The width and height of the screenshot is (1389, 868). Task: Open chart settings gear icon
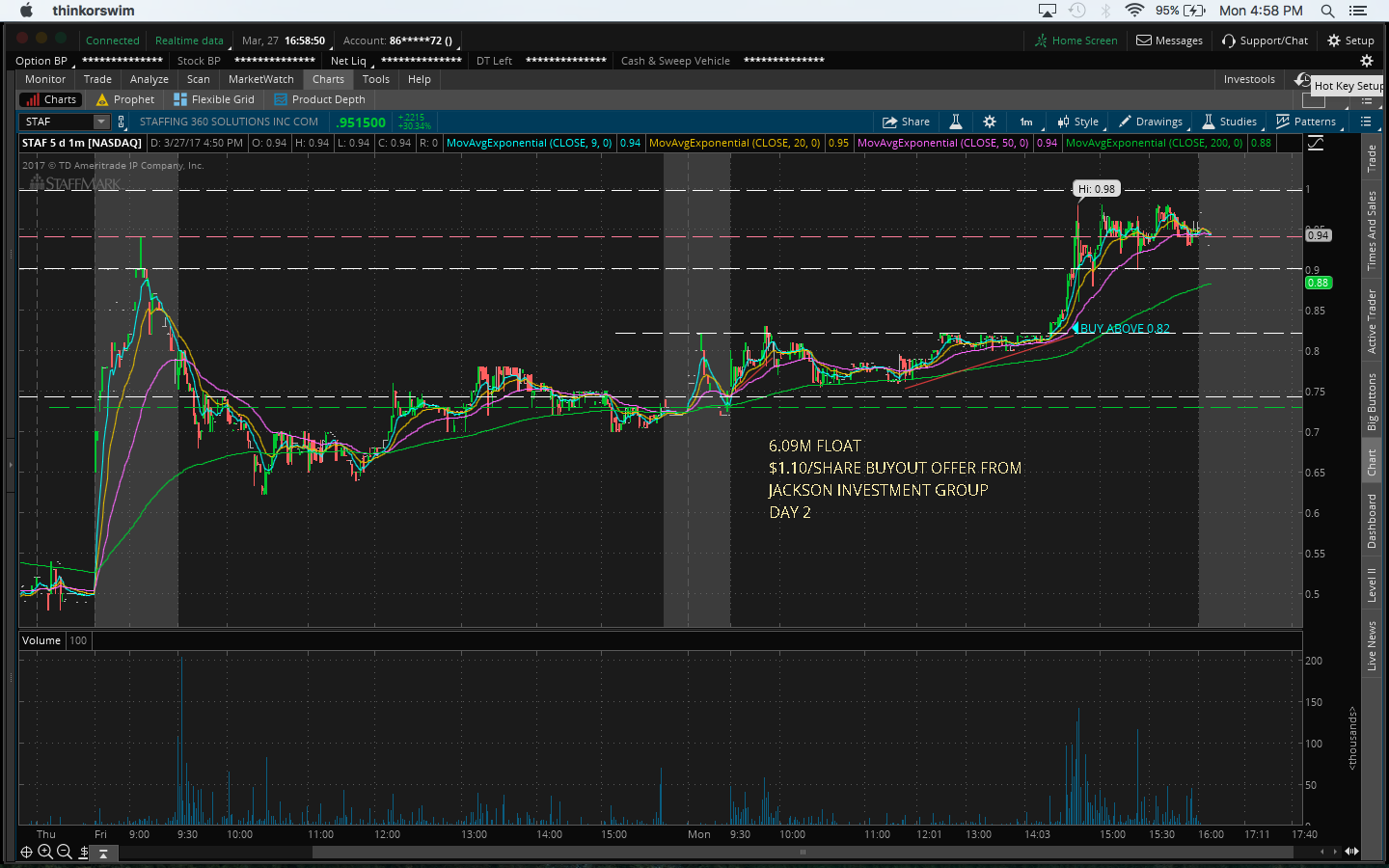click(x=989, y=122)
